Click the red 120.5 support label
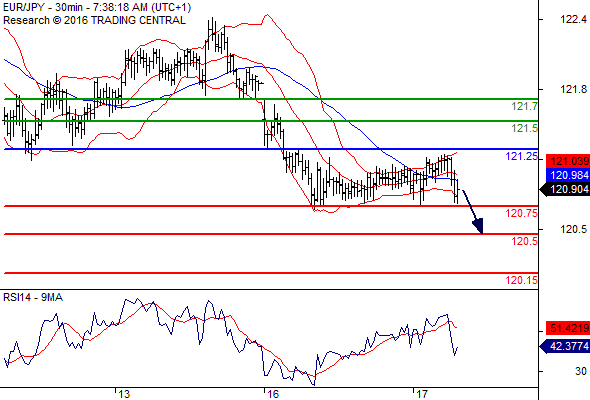Image resolution: width=590 pixels, height=400 pixels. 525,241
